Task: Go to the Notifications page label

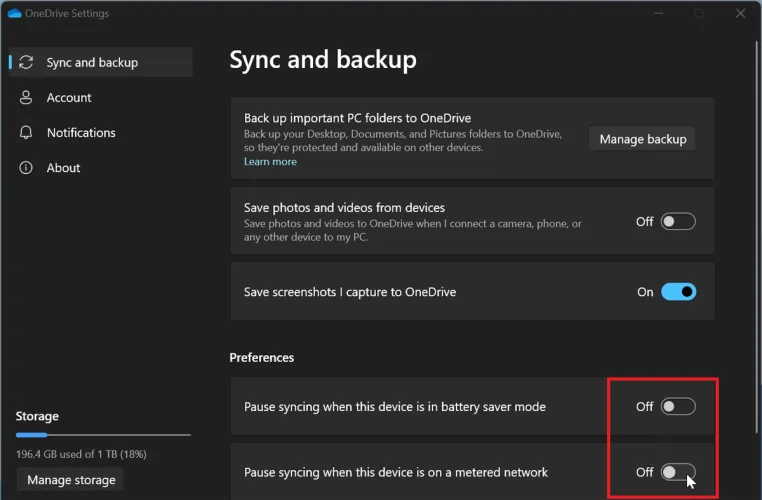Action: pos(81,132)
